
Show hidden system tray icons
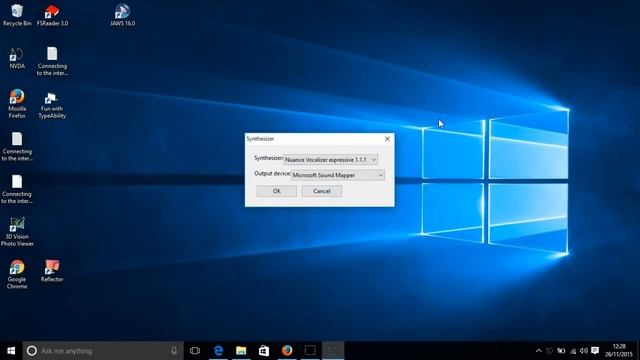[x=539, y=351]
